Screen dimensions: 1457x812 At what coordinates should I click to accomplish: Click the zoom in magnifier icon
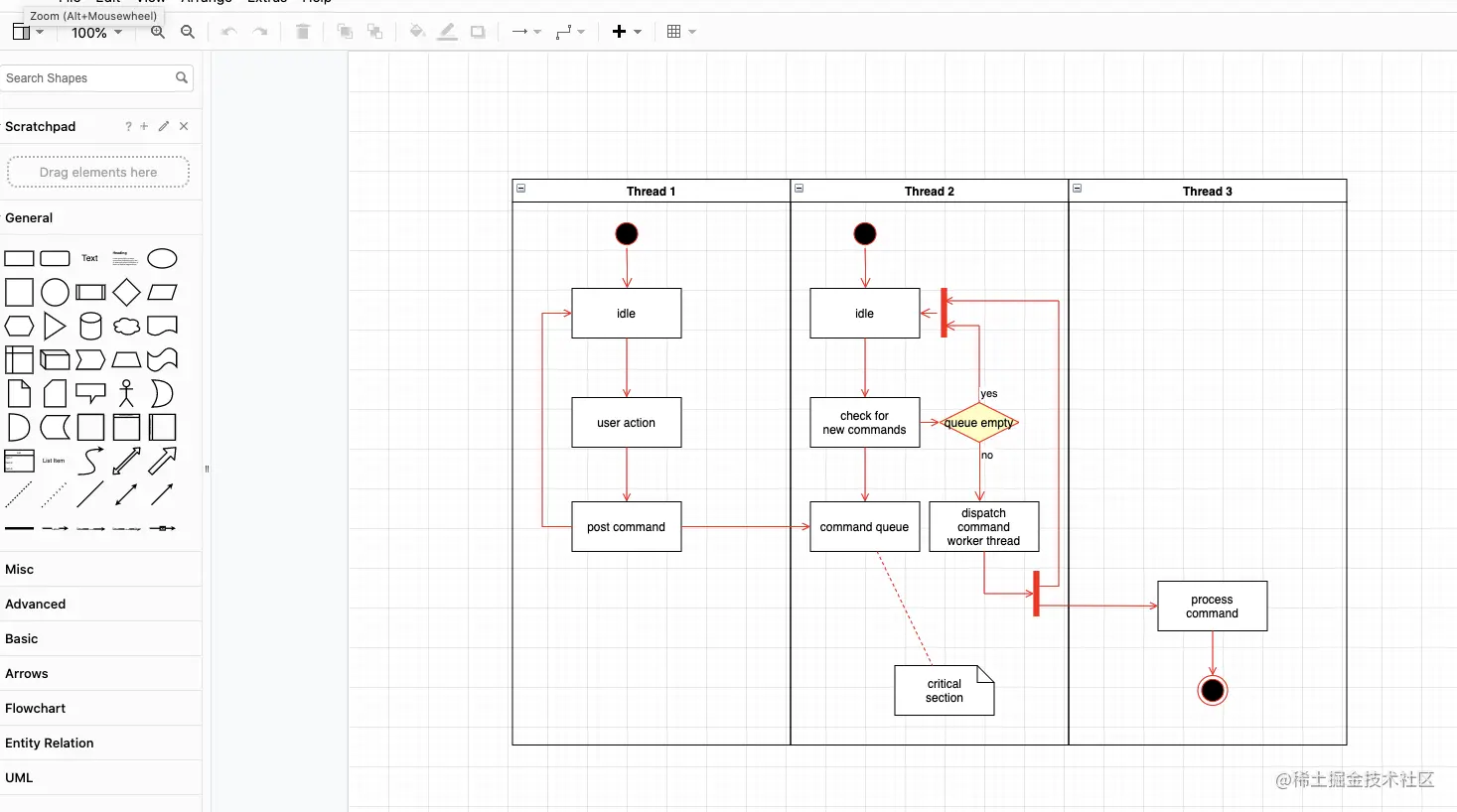157,32
